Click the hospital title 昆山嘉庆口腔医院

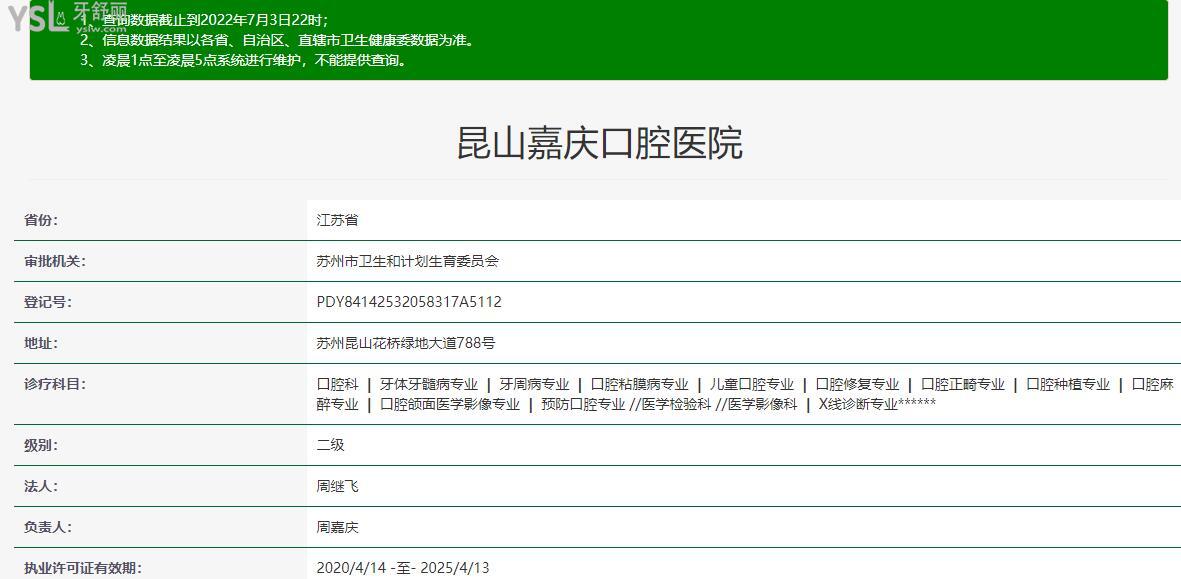[x=600, y=143]
